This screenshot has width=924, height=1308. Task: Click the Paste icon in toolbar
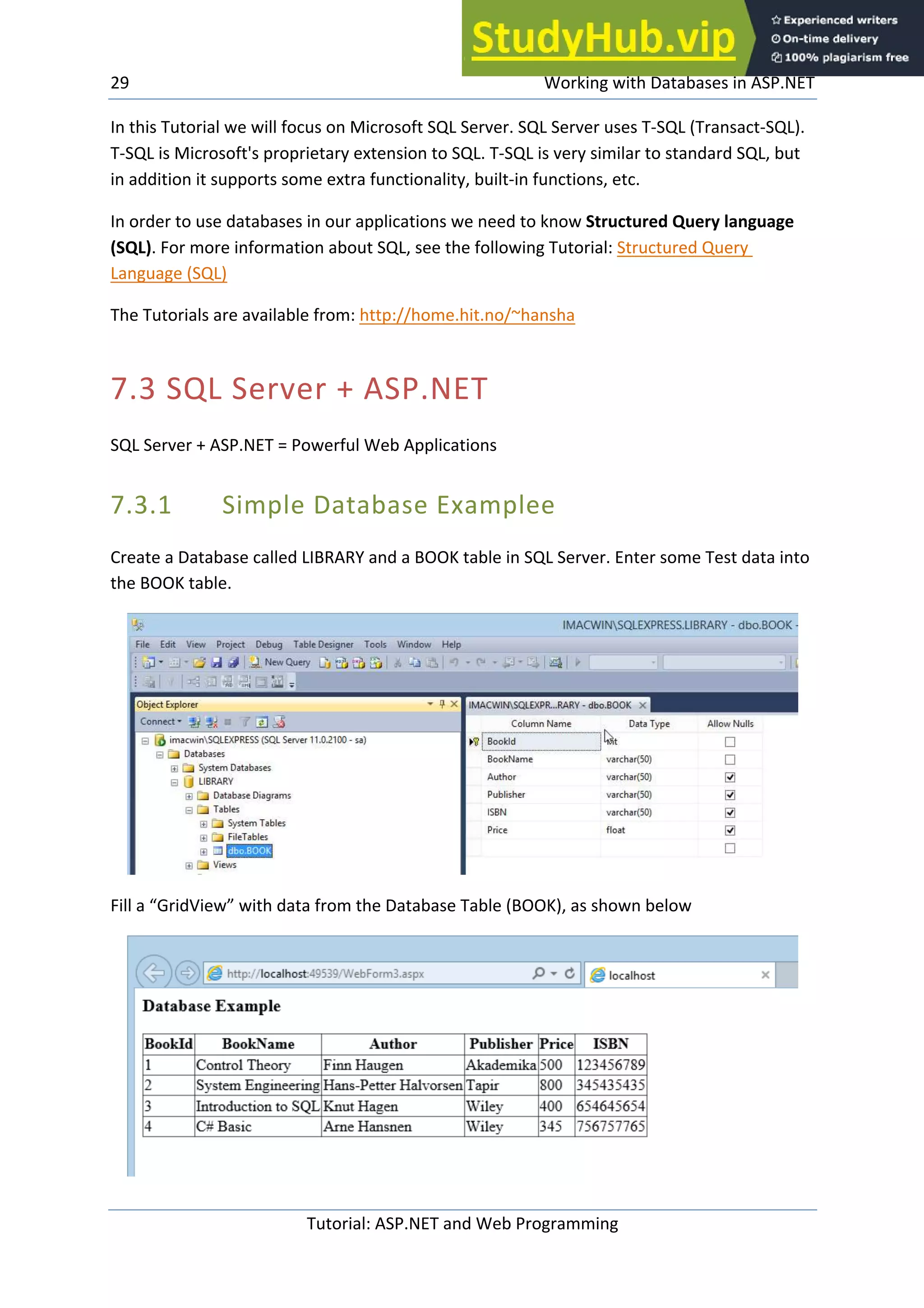(x=433, y=662)
